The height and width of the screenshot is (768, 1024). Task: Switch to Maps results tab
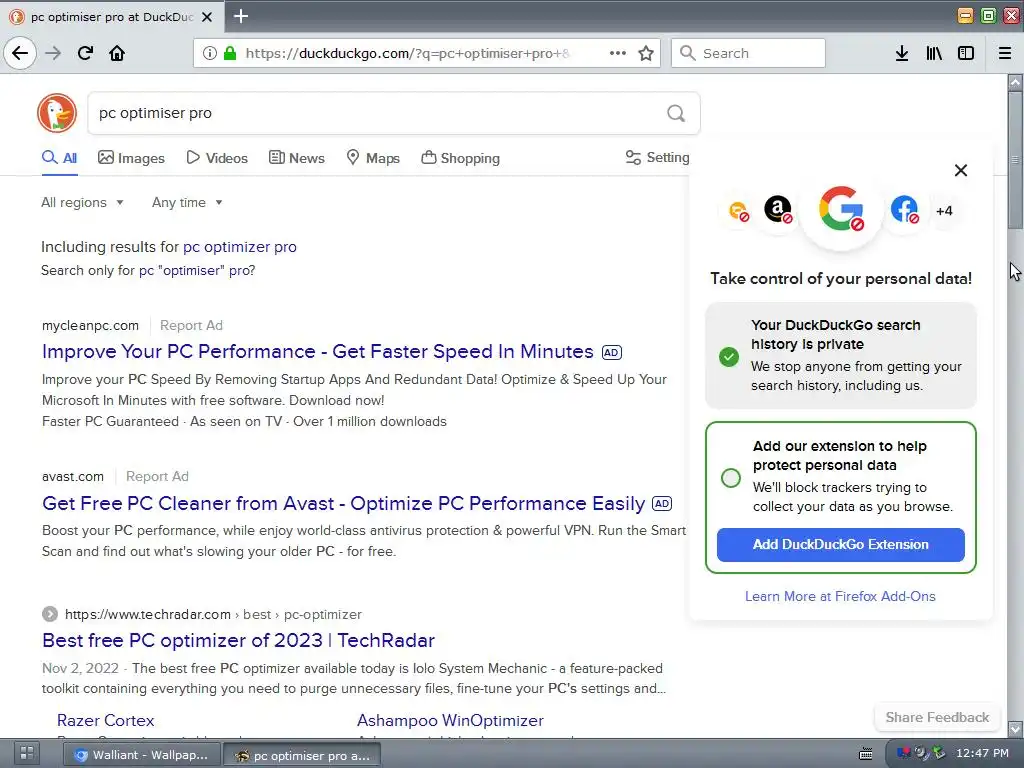[x=373, y=158]
